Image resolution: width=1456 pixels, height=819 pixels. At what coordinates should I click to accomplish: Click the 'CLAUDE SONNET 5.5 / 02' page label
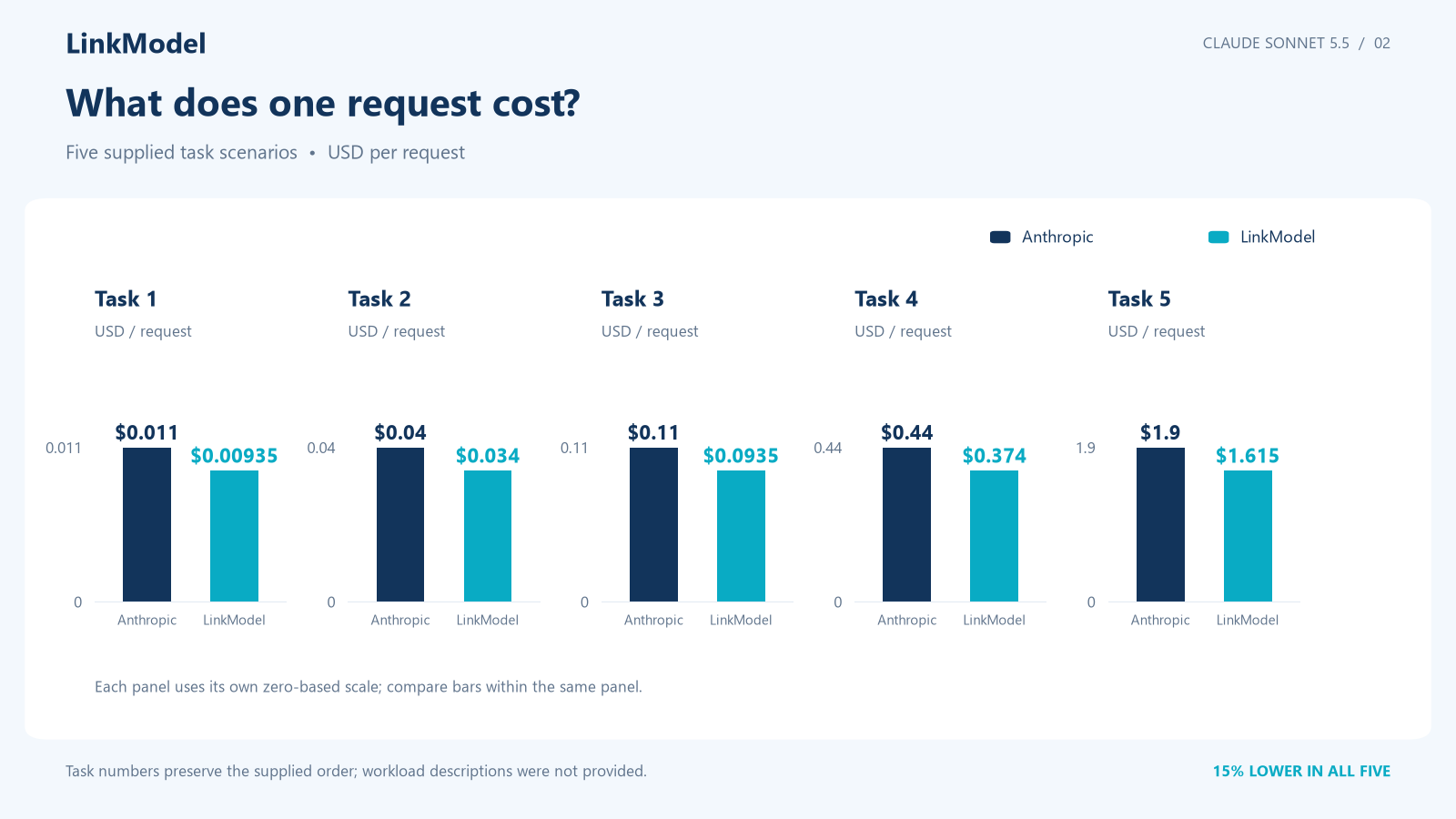coord(1297,44)
